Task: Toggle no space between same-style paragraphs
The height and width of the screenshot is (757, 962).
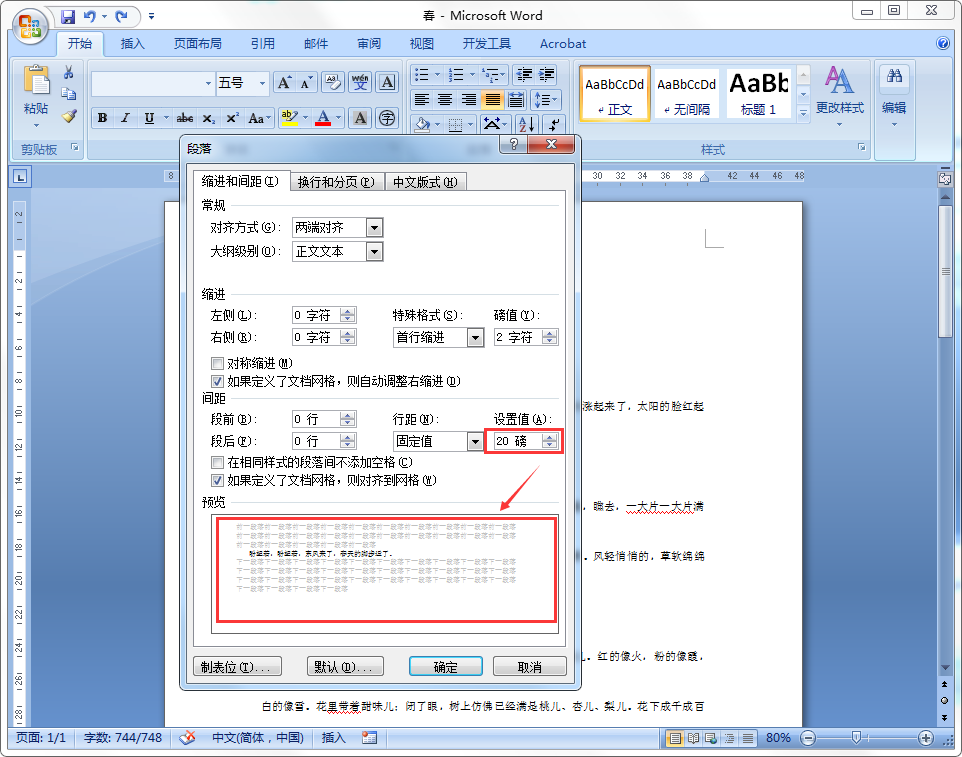Action: [217, 462]
